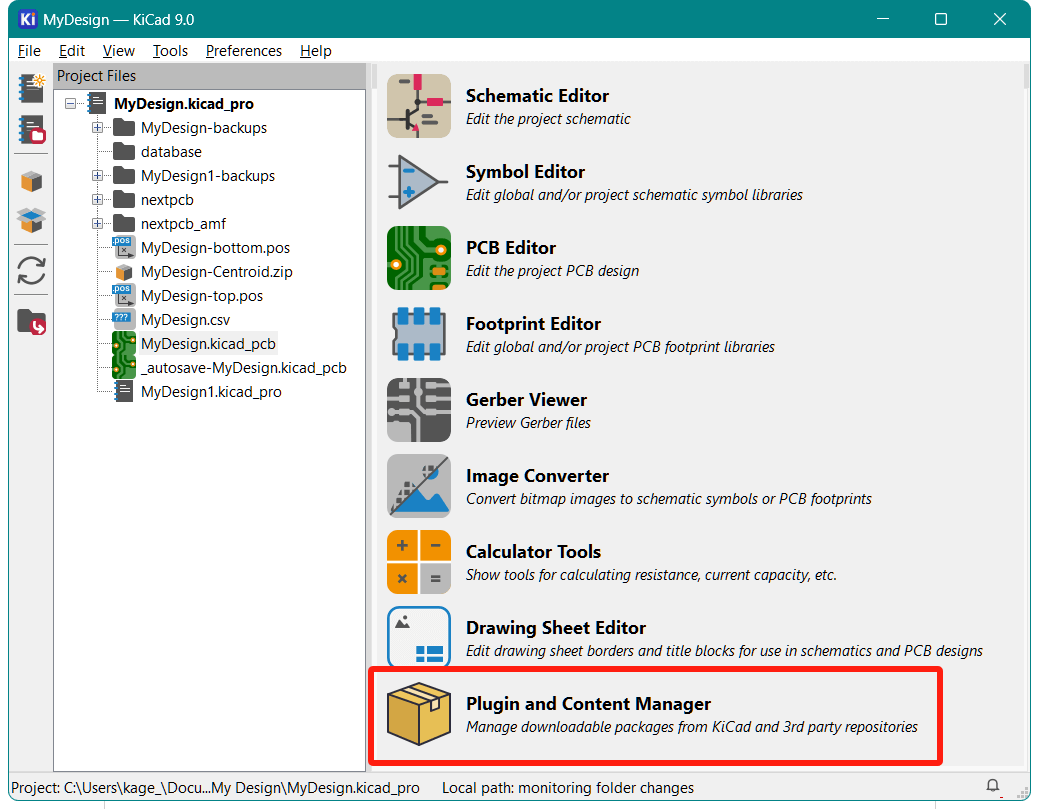The height and width of the screenshot is (809, 1039).
Task: Launch the PCB Editor icon
Action: point(418,258)
